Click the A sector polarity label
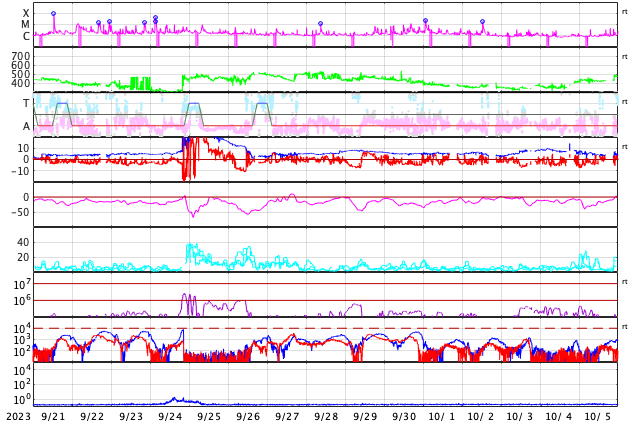Image resolution: width=634 pixels, height=424 pixels. 26,127
